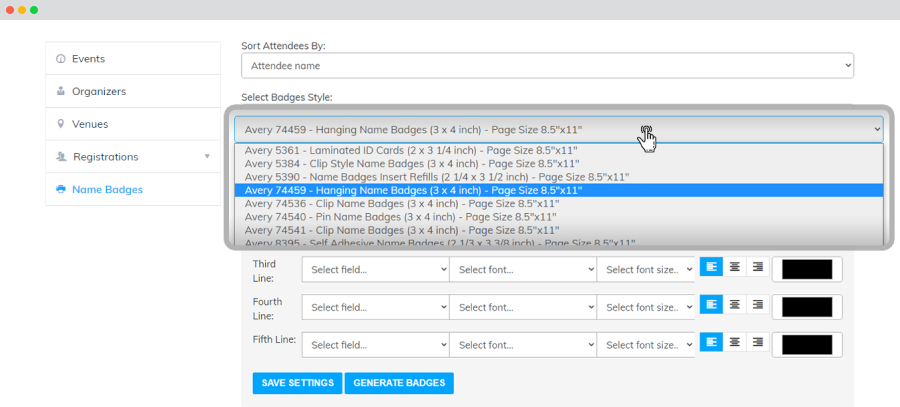
Task: Align Fifth Line text left
Action: 711,342
